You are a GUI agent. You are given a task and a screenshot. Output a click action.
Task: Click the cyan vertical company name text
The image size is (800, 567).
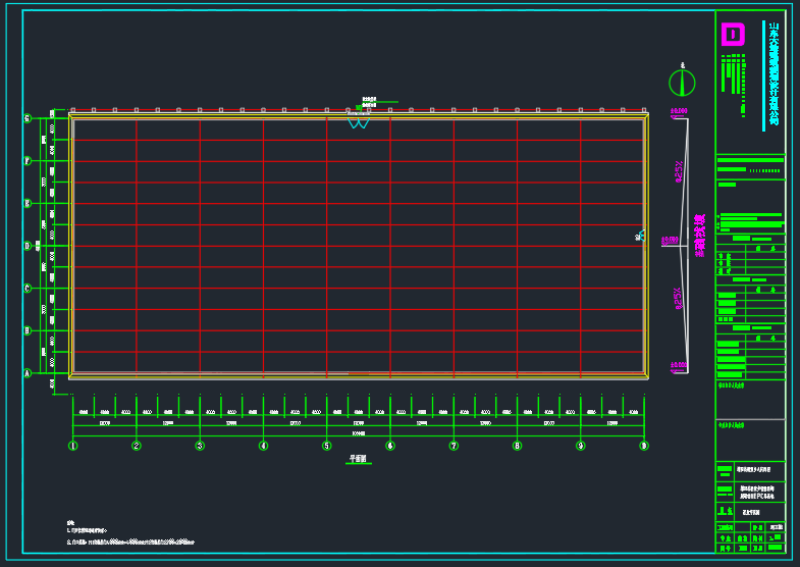(x=772, y=75)
